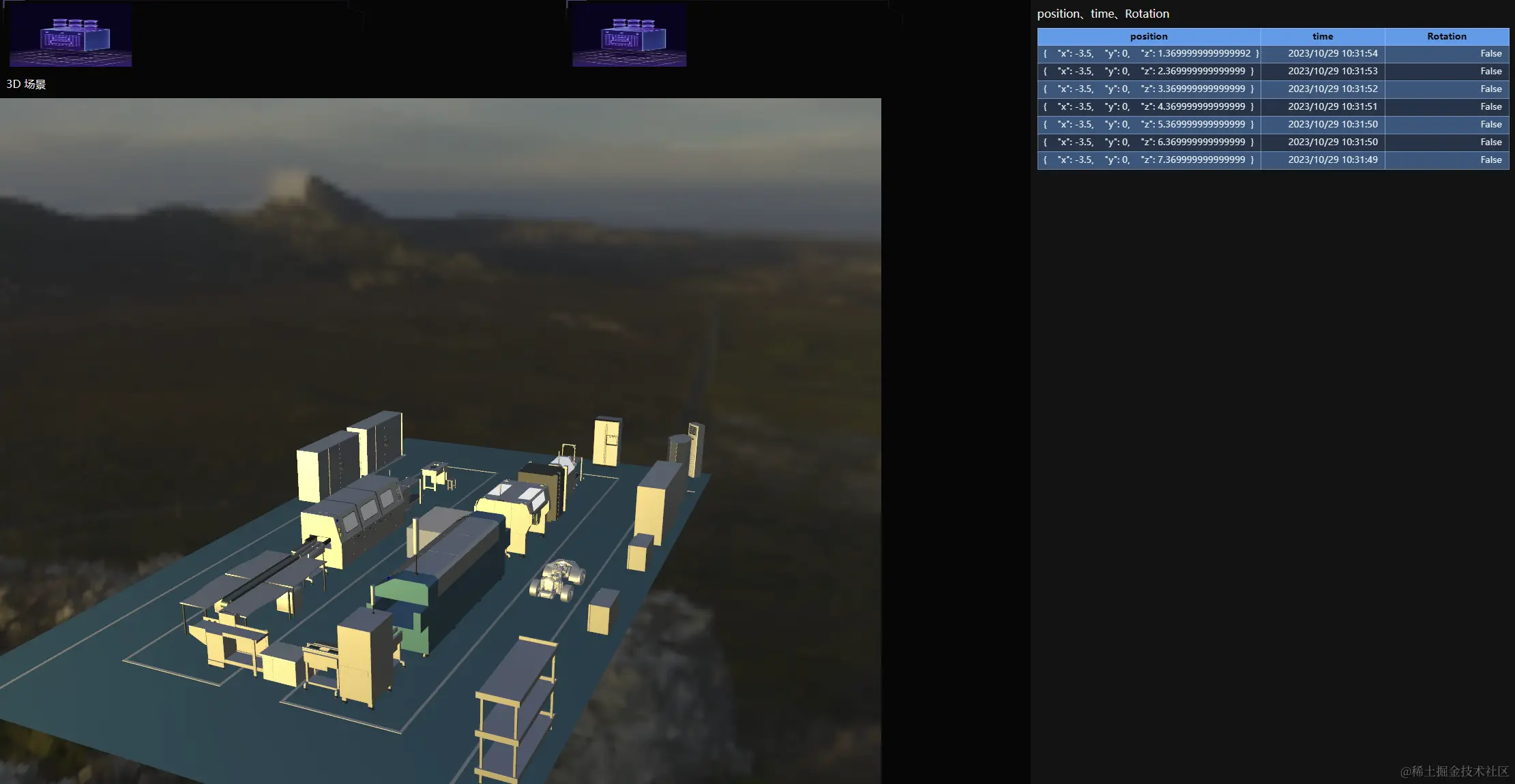Click the 3D 场景 label
This screenshot has height=784, width=1515.
coord(26,85)
